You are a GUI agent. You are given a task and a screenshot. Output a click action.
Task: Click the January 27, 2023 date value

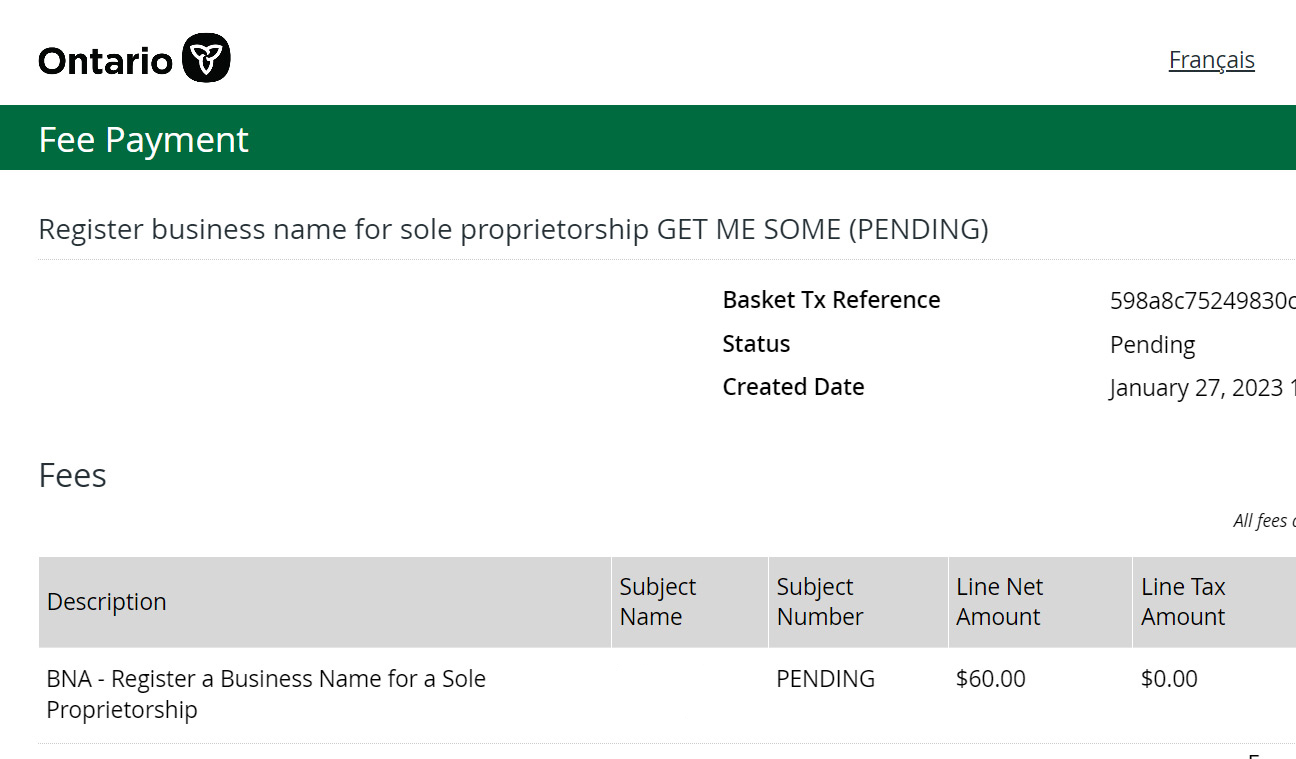1201,388
